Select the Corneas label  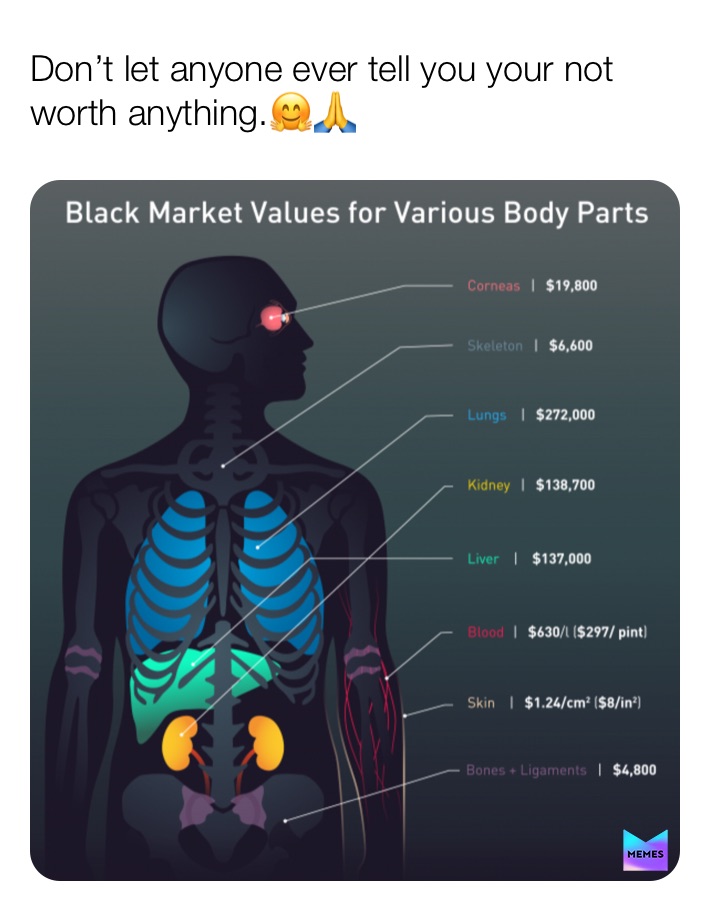(493, 286)
